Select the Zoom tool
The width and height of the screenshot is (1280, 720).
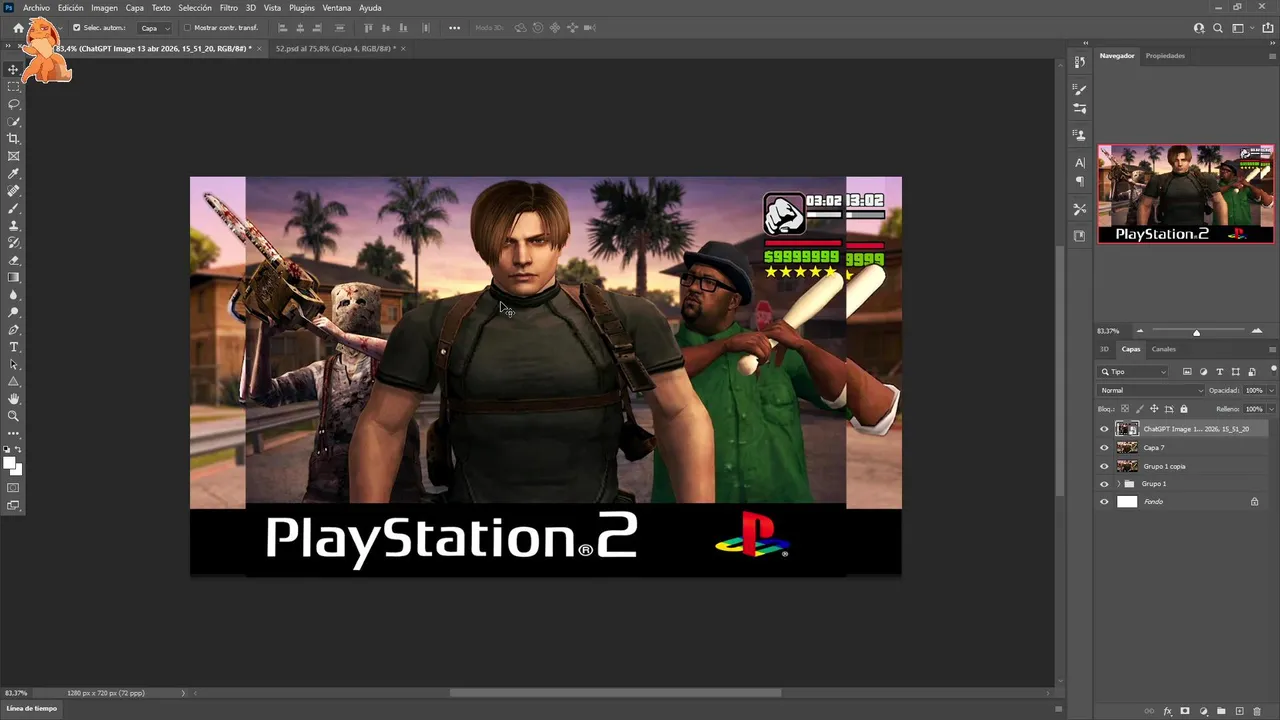point(13,416)
